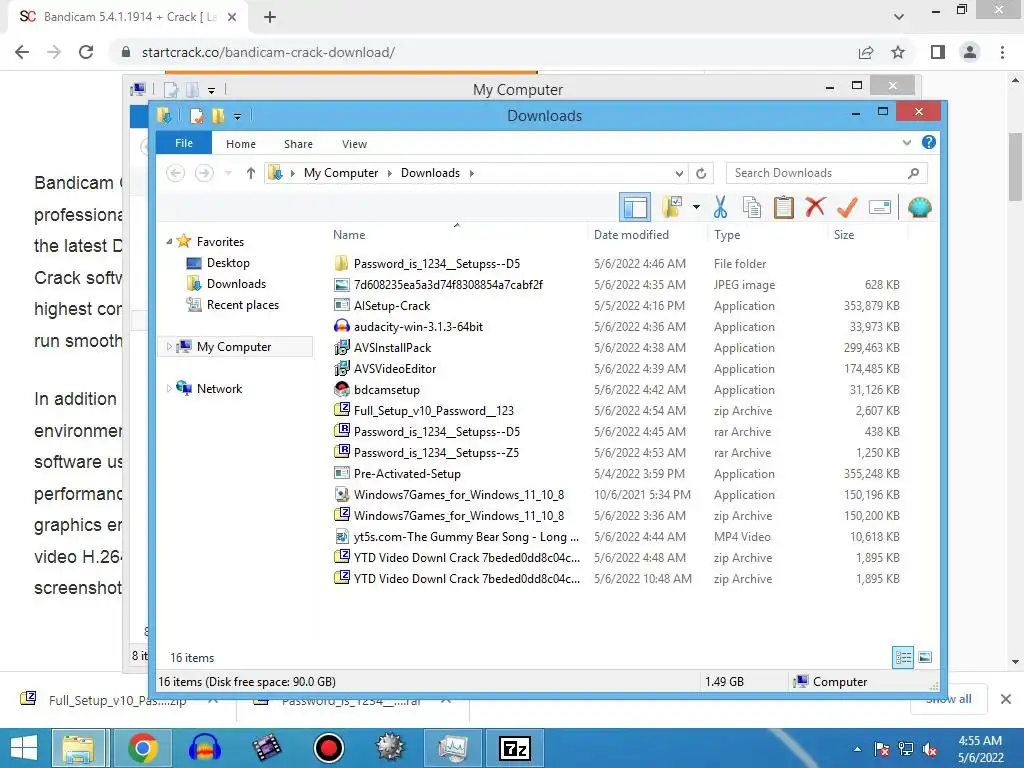
Task: Open the File ribbon tab
Action: (x=184, y=143)
